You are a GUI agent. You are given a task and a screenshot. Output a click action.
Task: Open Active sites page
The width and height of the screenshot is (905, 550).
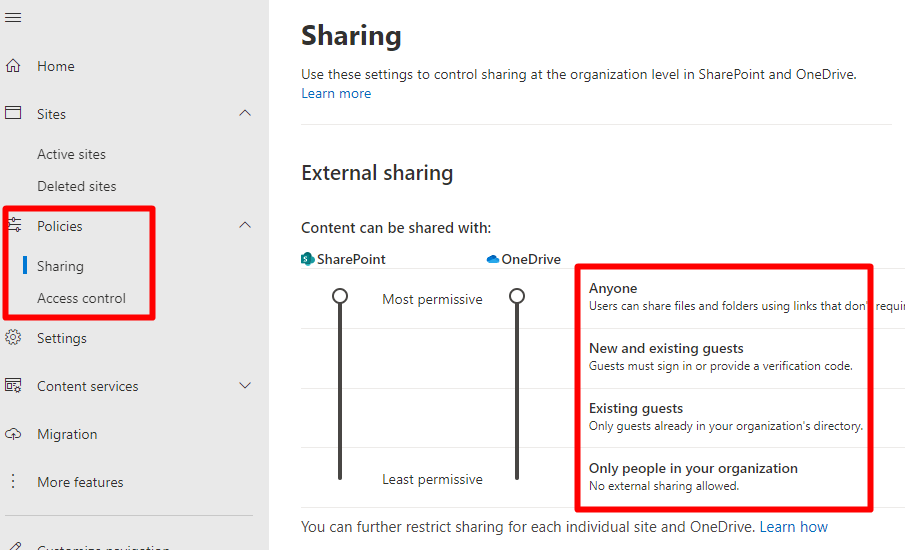[71, 154]
